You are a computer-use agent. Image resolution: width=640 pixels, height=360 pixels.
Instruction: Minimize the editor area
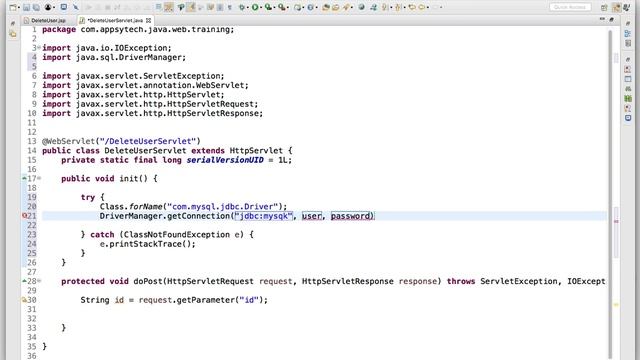click(x=602, y=19)
